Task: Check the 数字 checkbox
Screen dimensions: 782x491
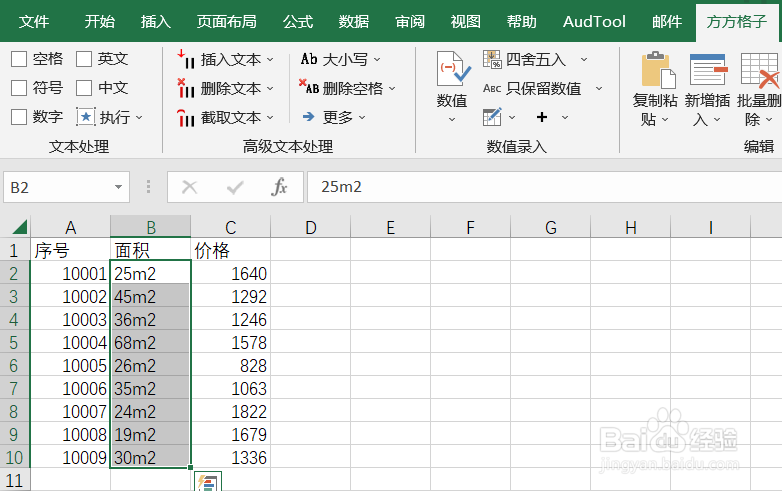Action: (x=19, y=117)
